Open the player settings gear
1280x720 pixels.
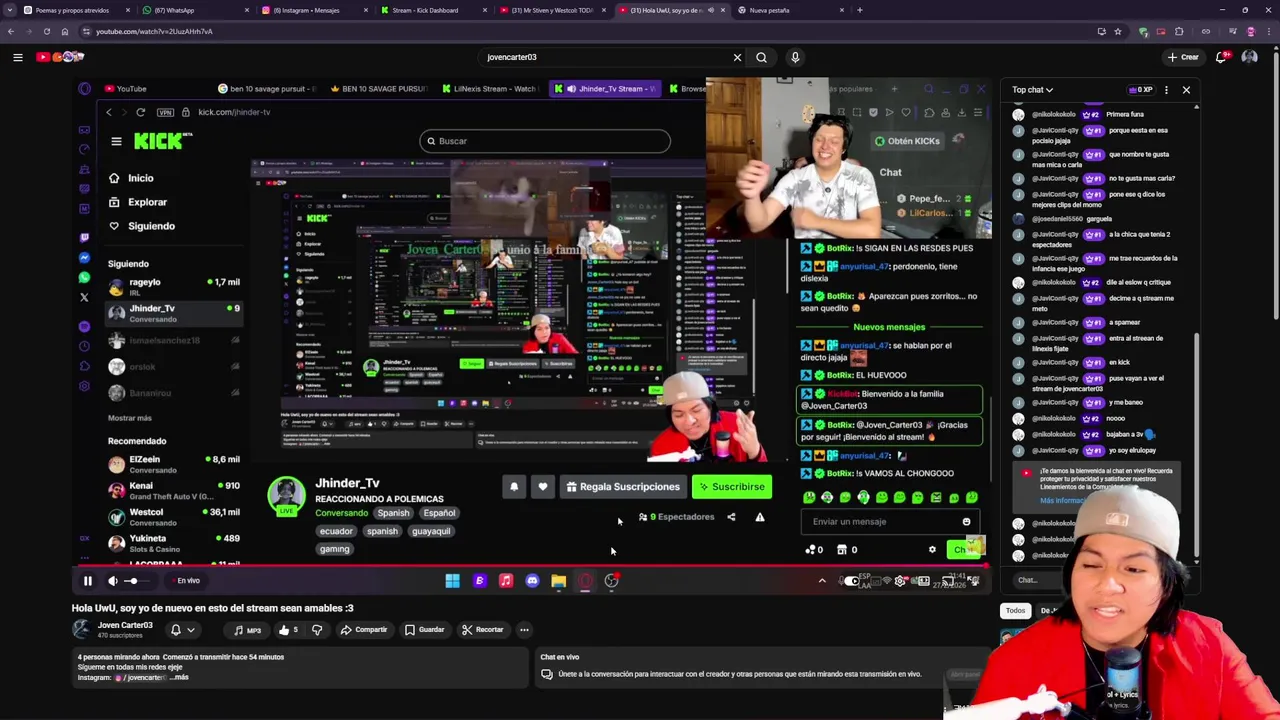[x=900, y=580]
